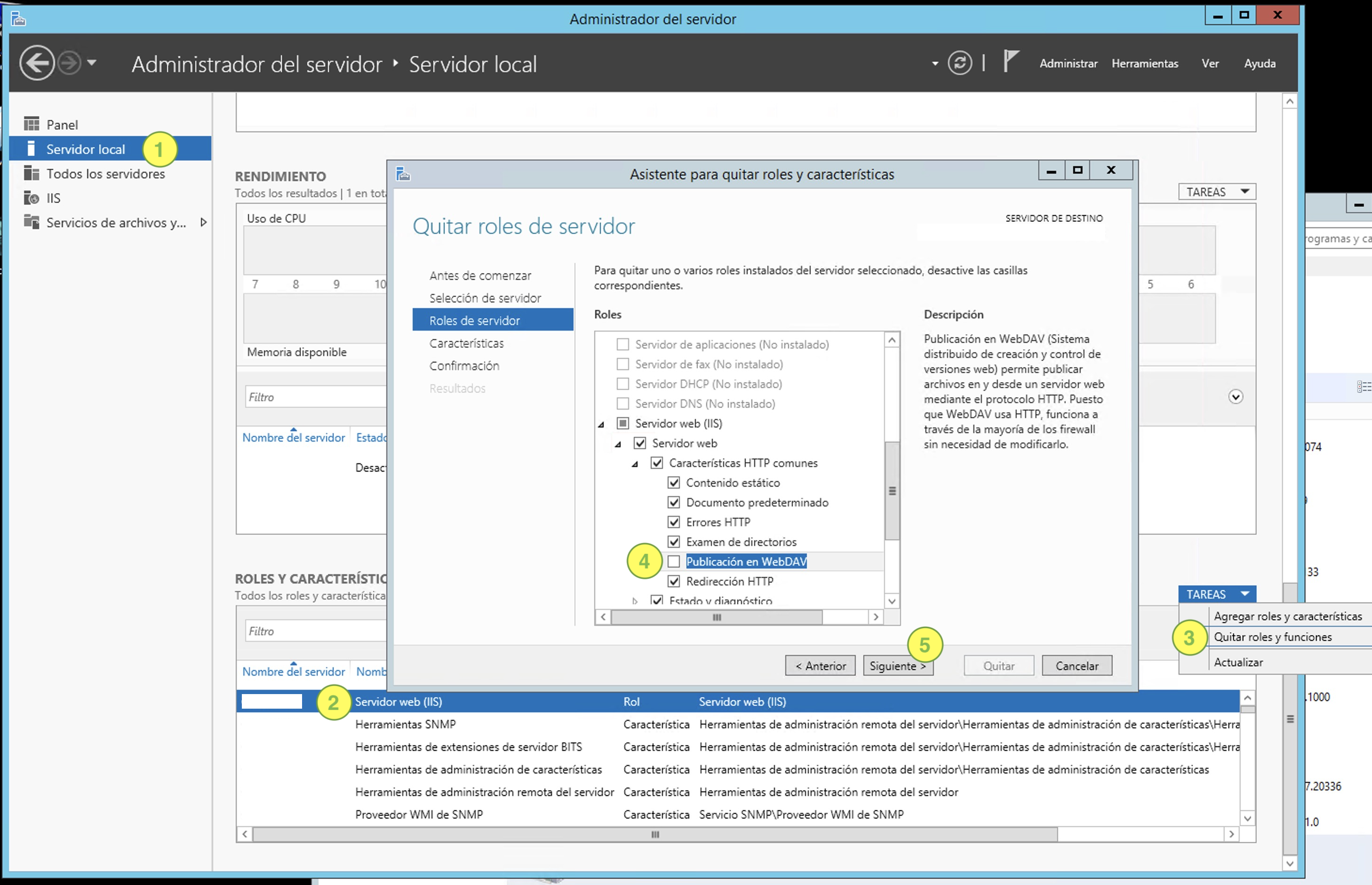
Task: Open the Ver menu
Action: click(x=1211, y=63)
